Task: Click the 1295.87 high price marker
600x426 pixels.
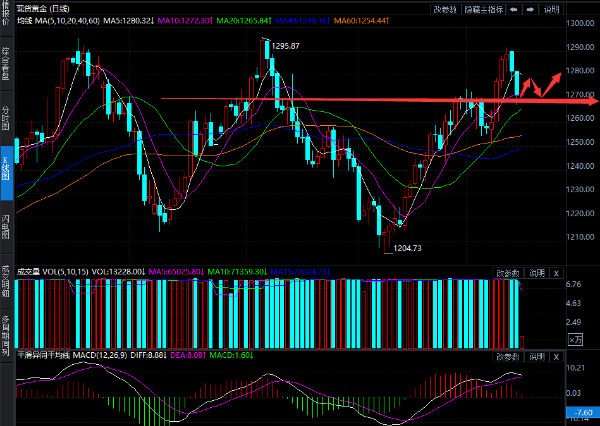Action: pos(286,46)
